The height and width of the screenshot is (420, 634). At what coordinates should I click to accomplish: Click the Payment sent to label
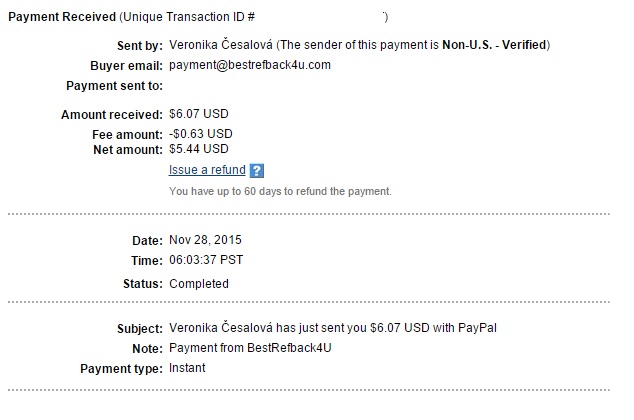(x=114, y=86)
